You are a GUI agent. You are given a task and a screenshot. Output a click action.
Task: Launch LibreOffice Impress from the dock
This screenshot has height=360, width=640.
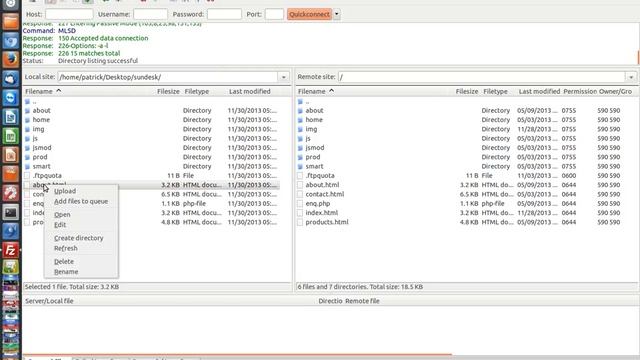[11, 155]
